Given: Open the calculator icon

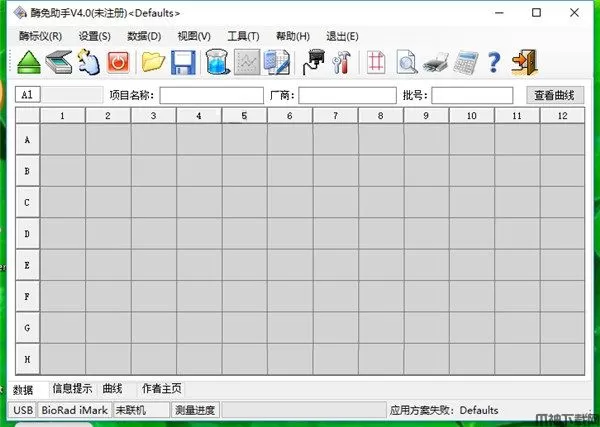Looking at the screenshot, I should 463,62.
